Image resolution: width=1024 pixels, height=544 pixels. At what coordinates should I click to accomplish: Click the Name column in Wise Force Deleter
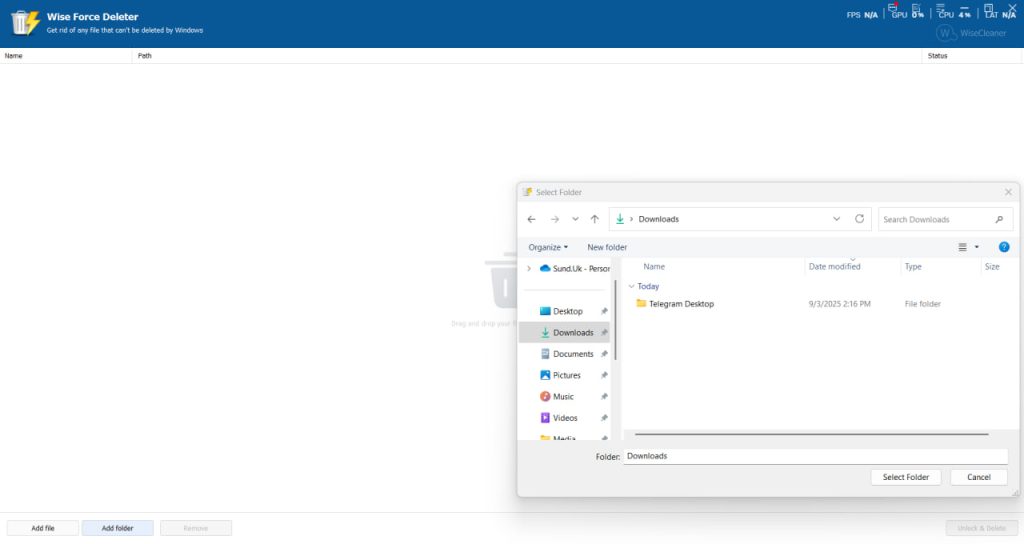coord(13,56)
